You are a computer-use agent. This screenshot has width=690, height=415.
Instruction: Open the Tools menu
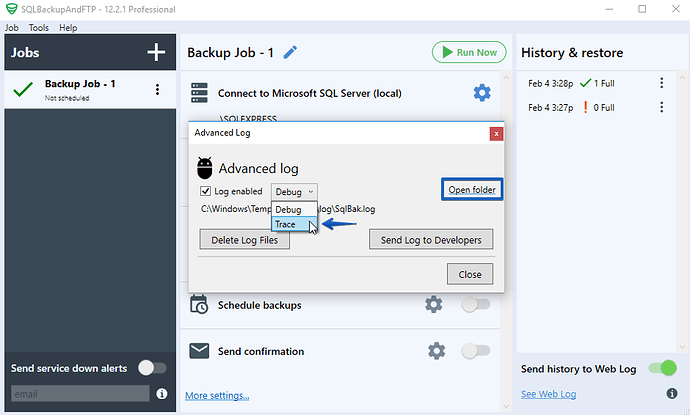pyautogui.click(x=39, y=27)
